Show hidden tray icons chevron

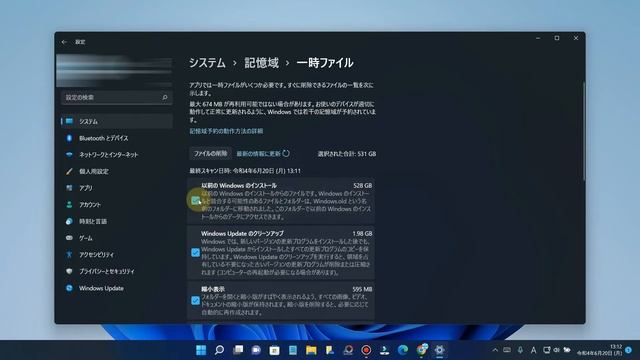click(x=495, y=350)
